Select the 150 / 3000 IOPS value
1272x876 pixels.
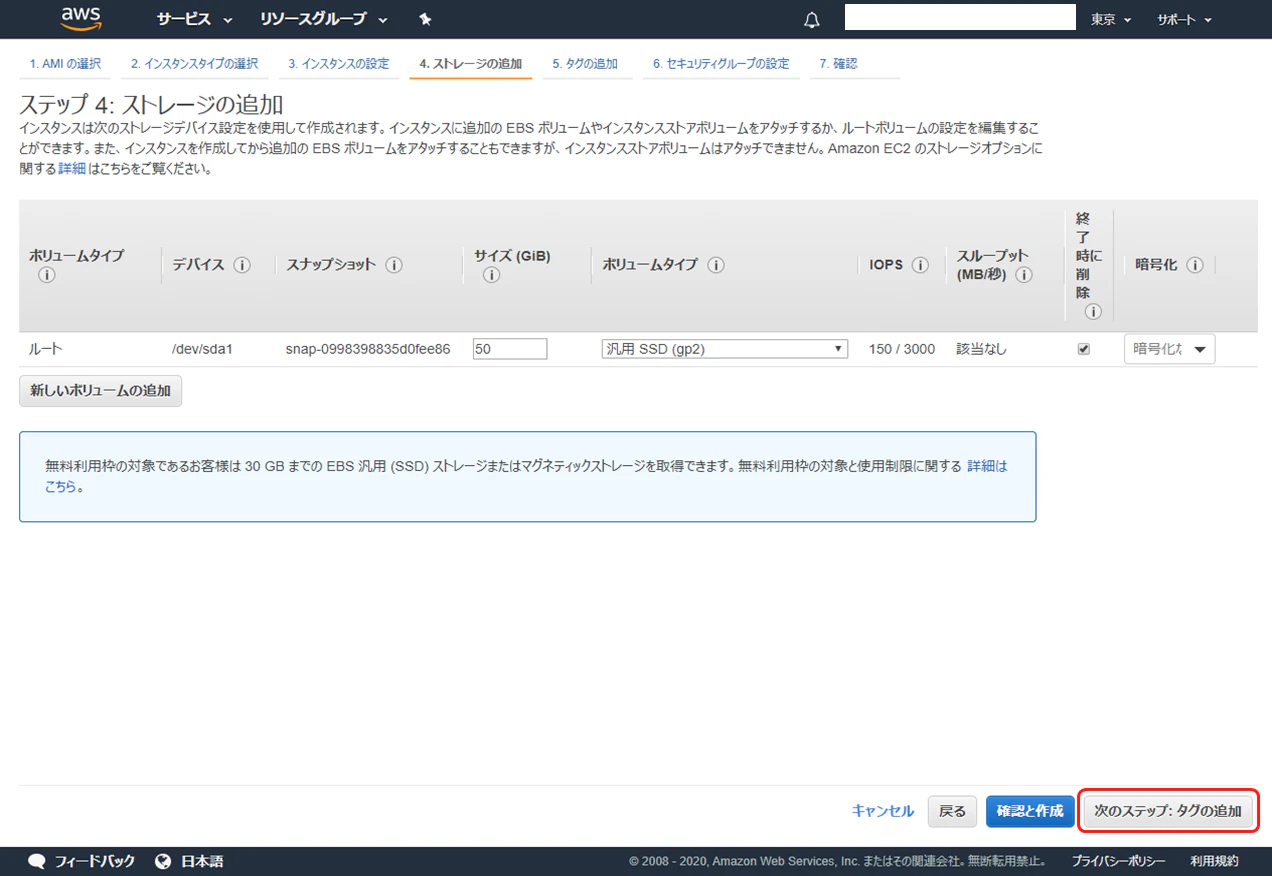903,349
